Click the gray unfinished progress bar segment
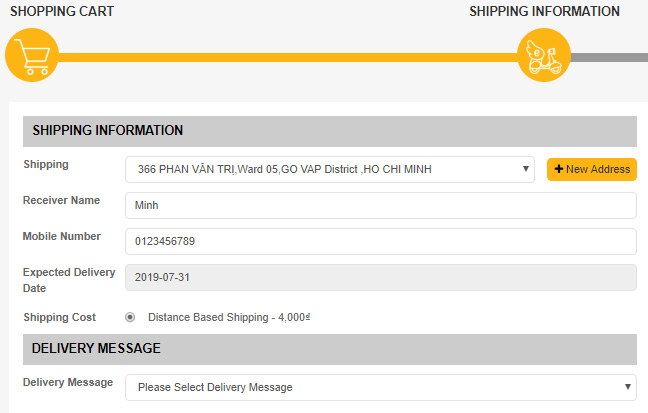 point(609,57)
